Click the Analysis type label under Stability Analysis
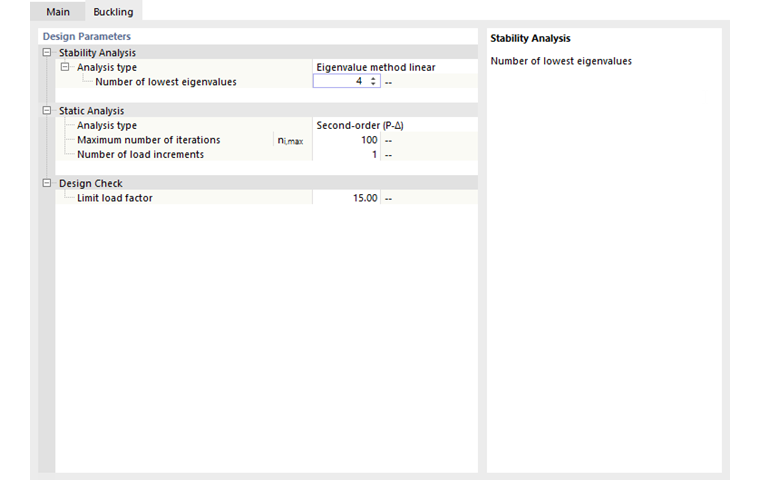This screenshot has height=480, width=760. (107, 67)
